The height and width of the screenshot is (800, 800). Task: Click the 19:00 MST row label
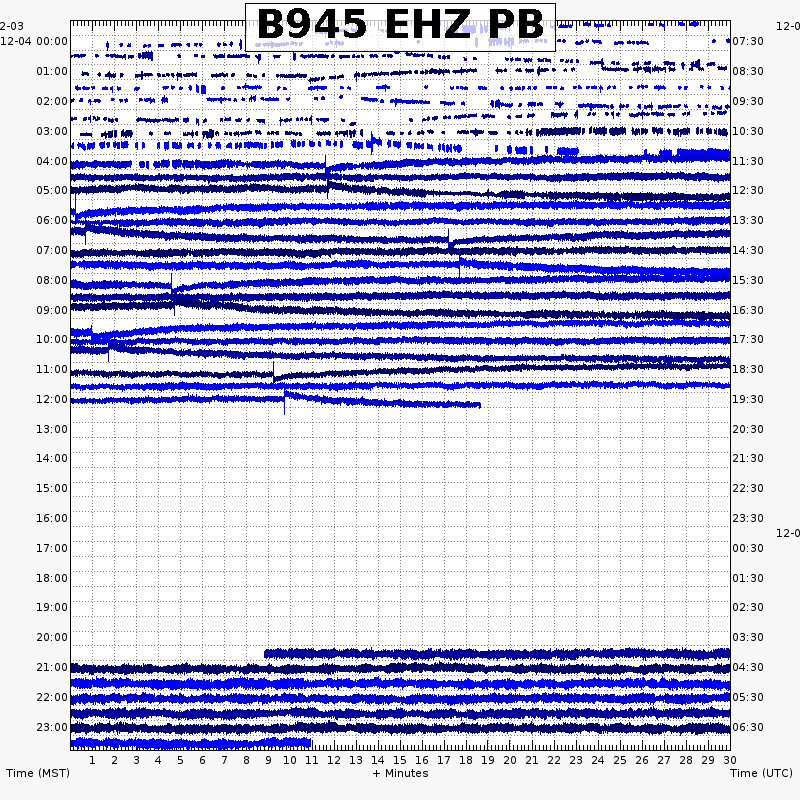pyautogui.click(x=52, y=607)
